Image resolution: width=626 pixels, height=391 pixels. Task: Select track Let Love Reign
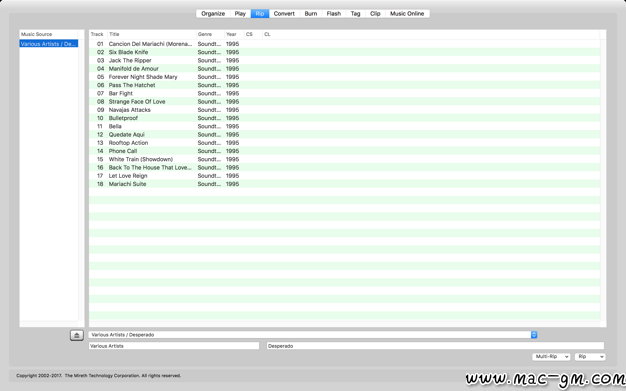pyautogui.click(x=344, y=176)
